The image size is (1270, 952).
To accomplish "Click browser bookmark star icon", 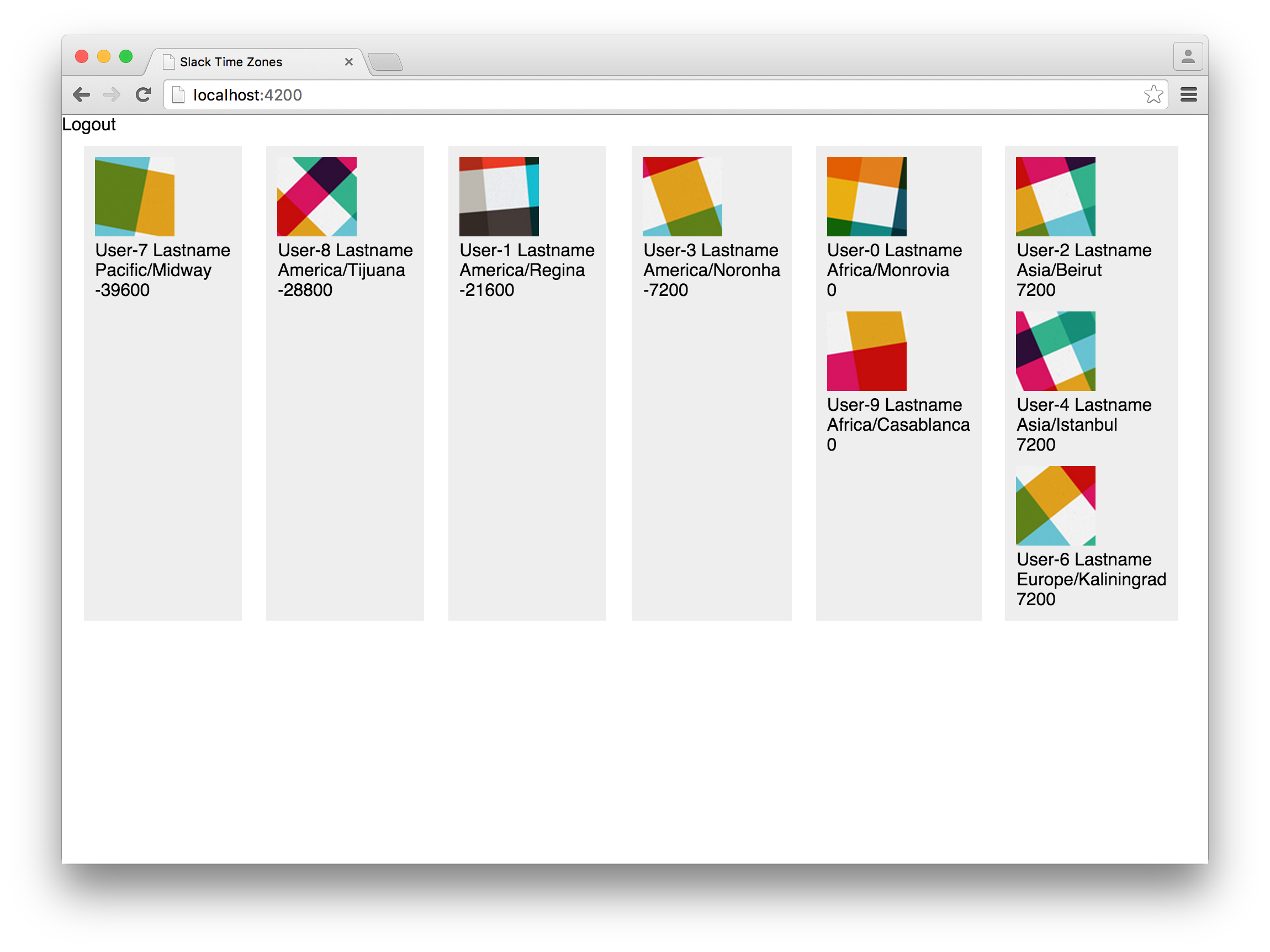I will coord(1155,93).
